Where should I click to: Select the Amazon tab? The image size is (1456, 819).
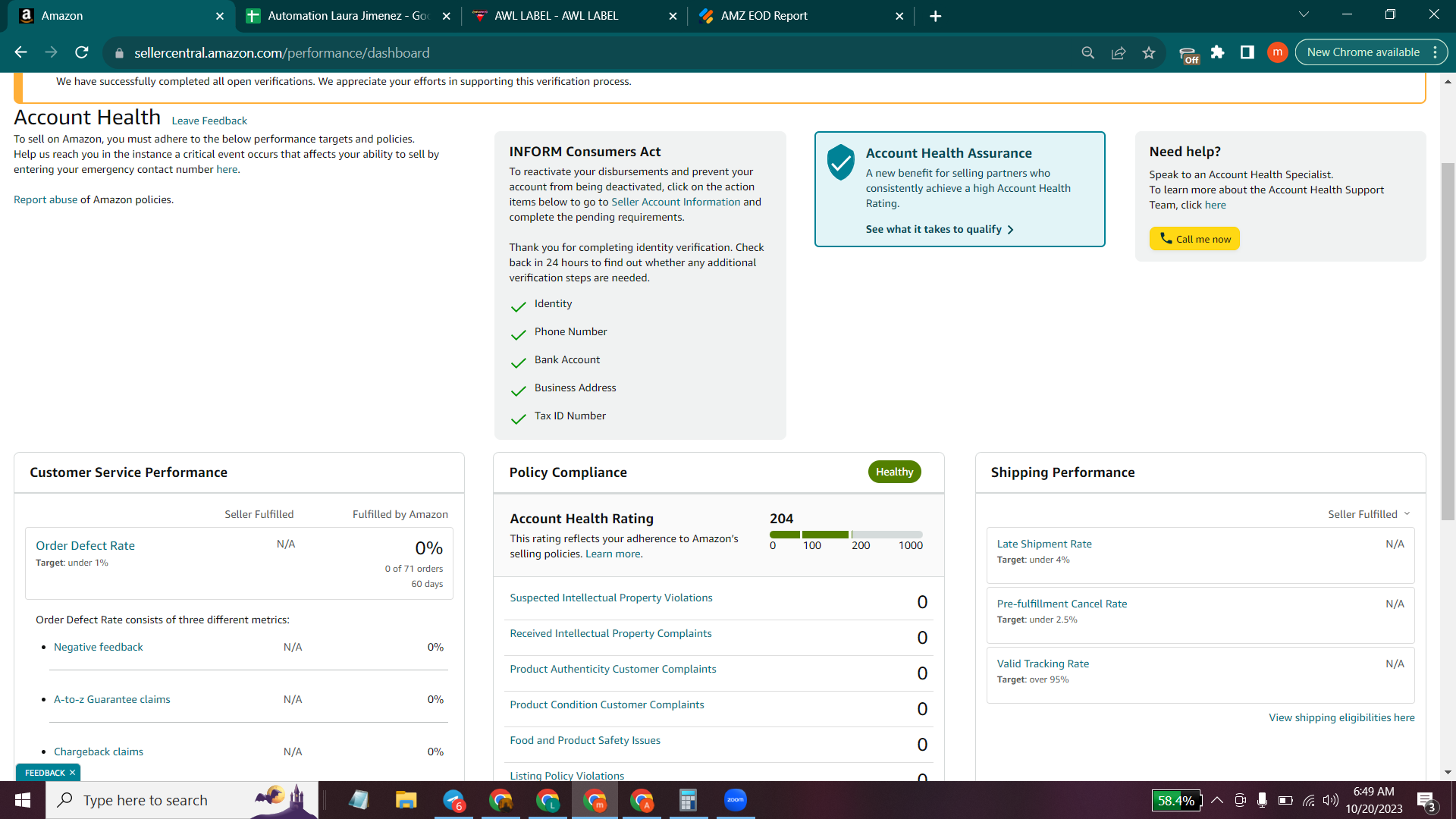tap(121, 16)
